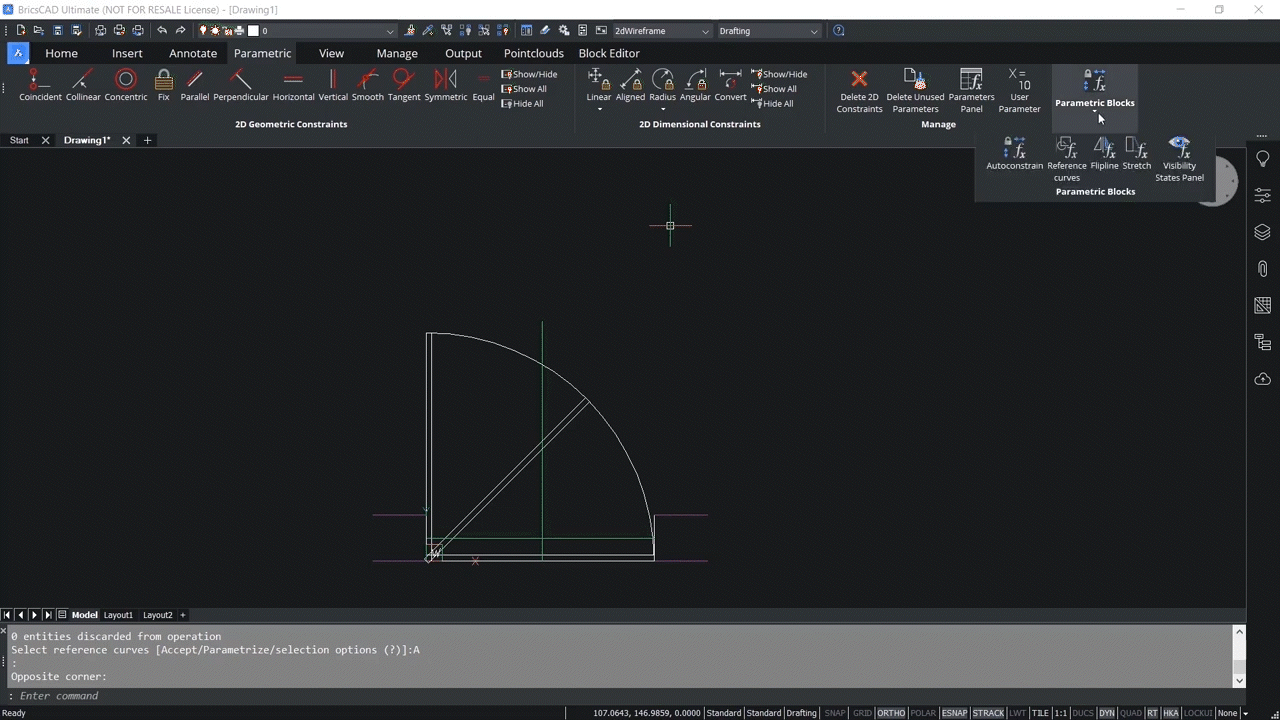This screenshot has height=720, width=1280.
Task: Create a User Parameter
Action: click(1019, 91)
